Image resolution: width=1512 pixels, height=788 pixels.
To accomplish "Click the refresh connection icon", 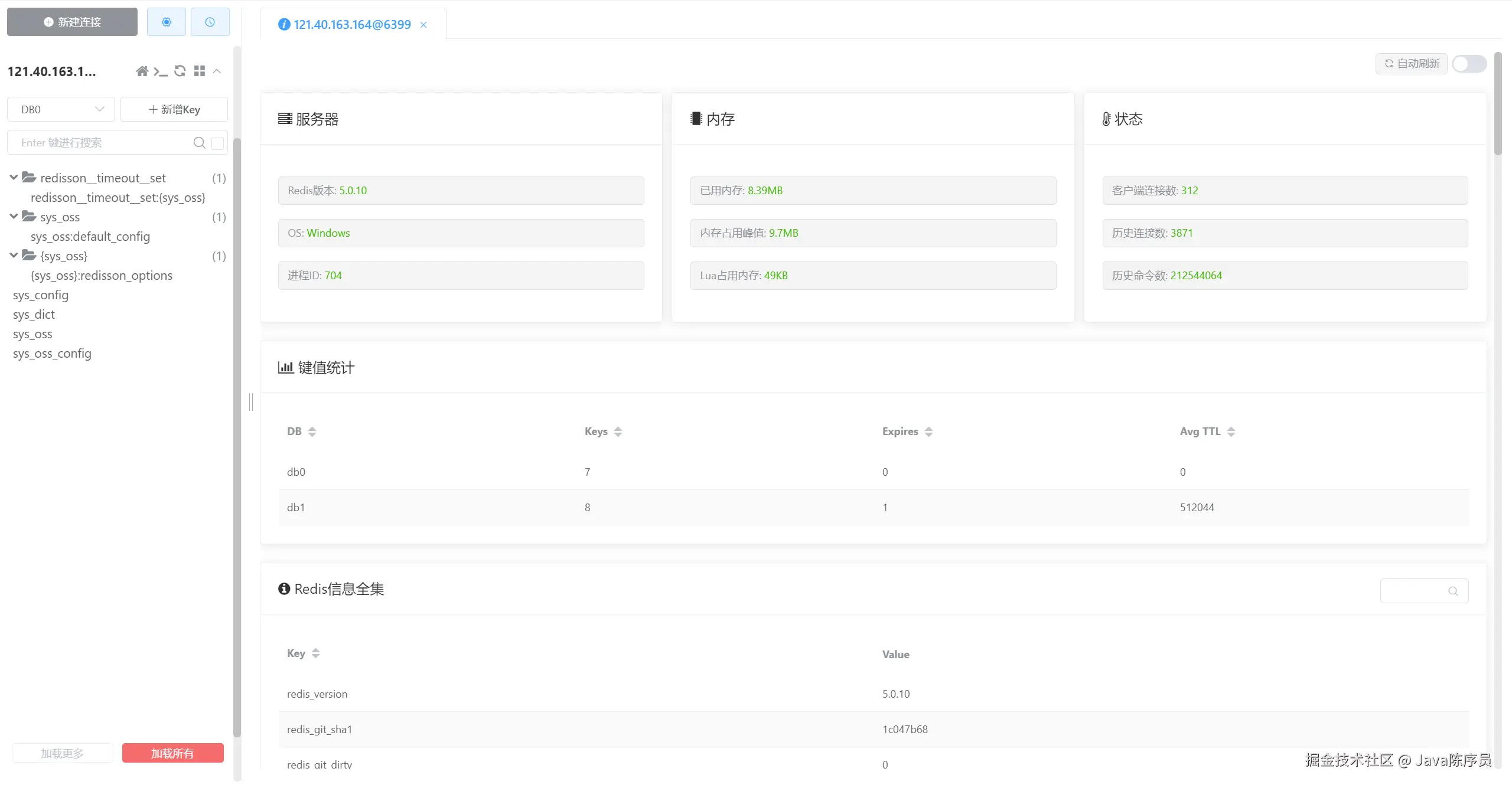I will click(x=180, y=71).
